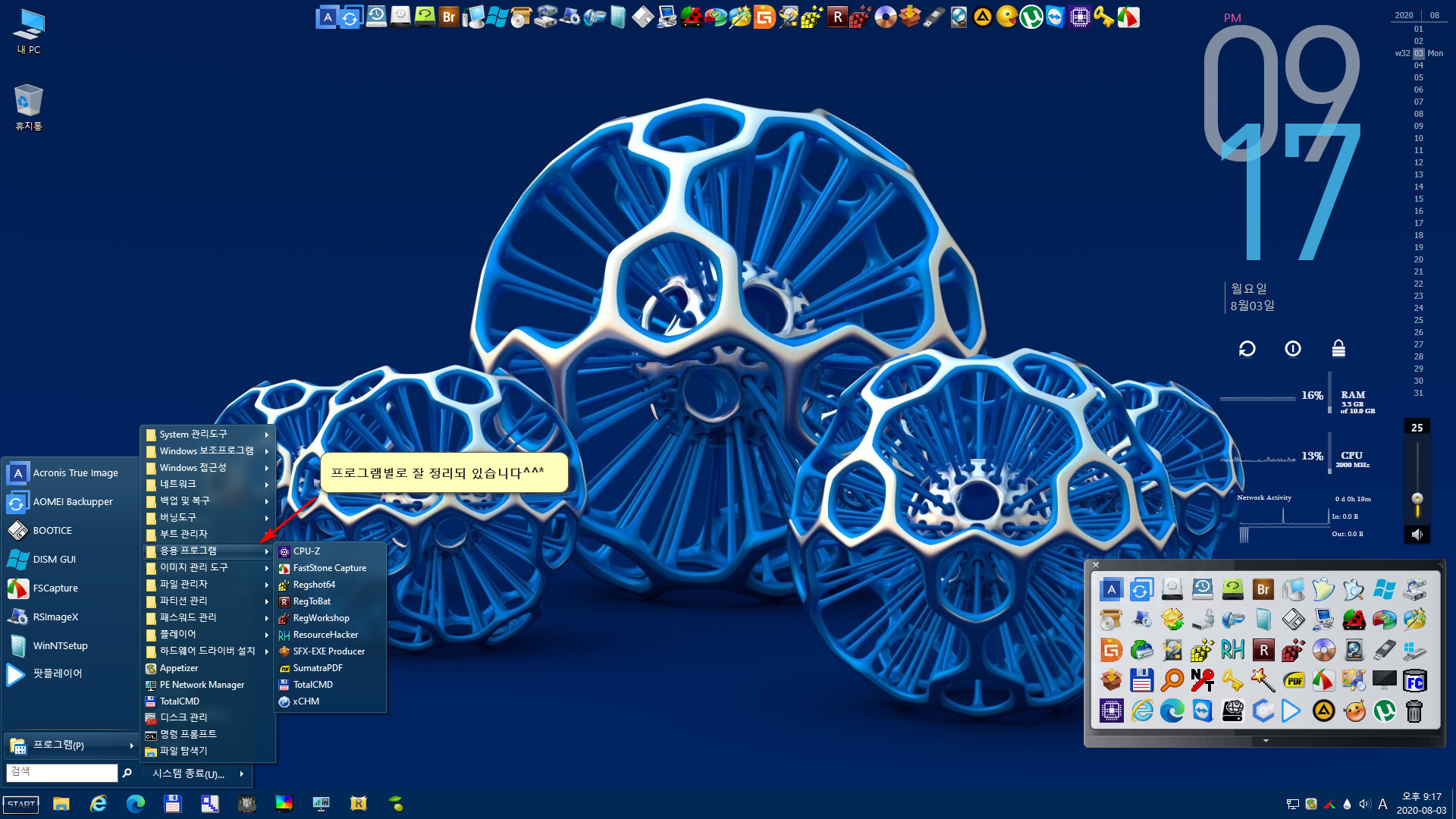Select day 17 in calendar column
Screen dimensions: 1456x819
click(1418, 223)
